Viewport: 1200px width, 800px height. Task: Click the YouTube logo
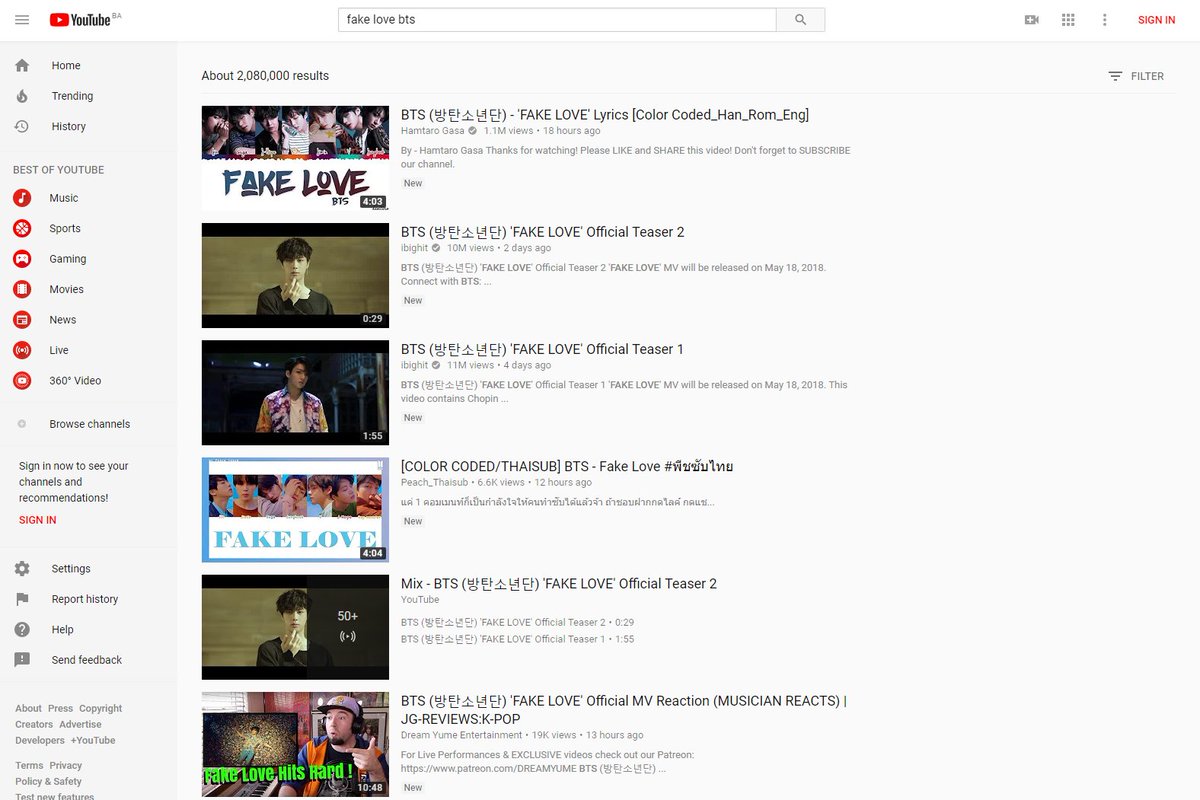(x=81, y=20)
